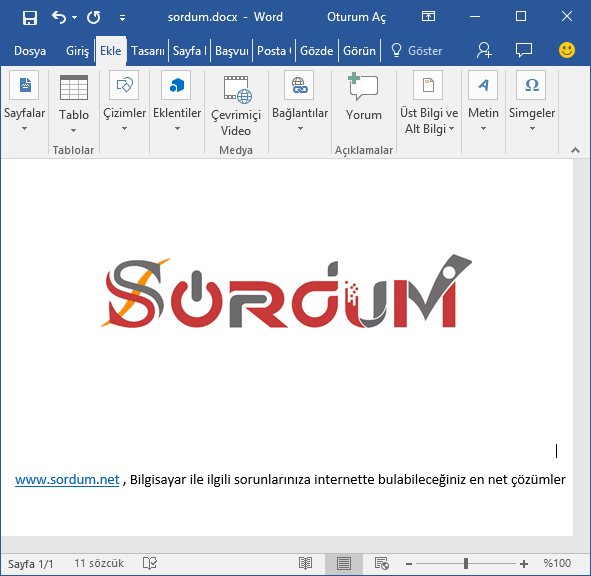Collapse the ribbon with the up chevron

575,150
